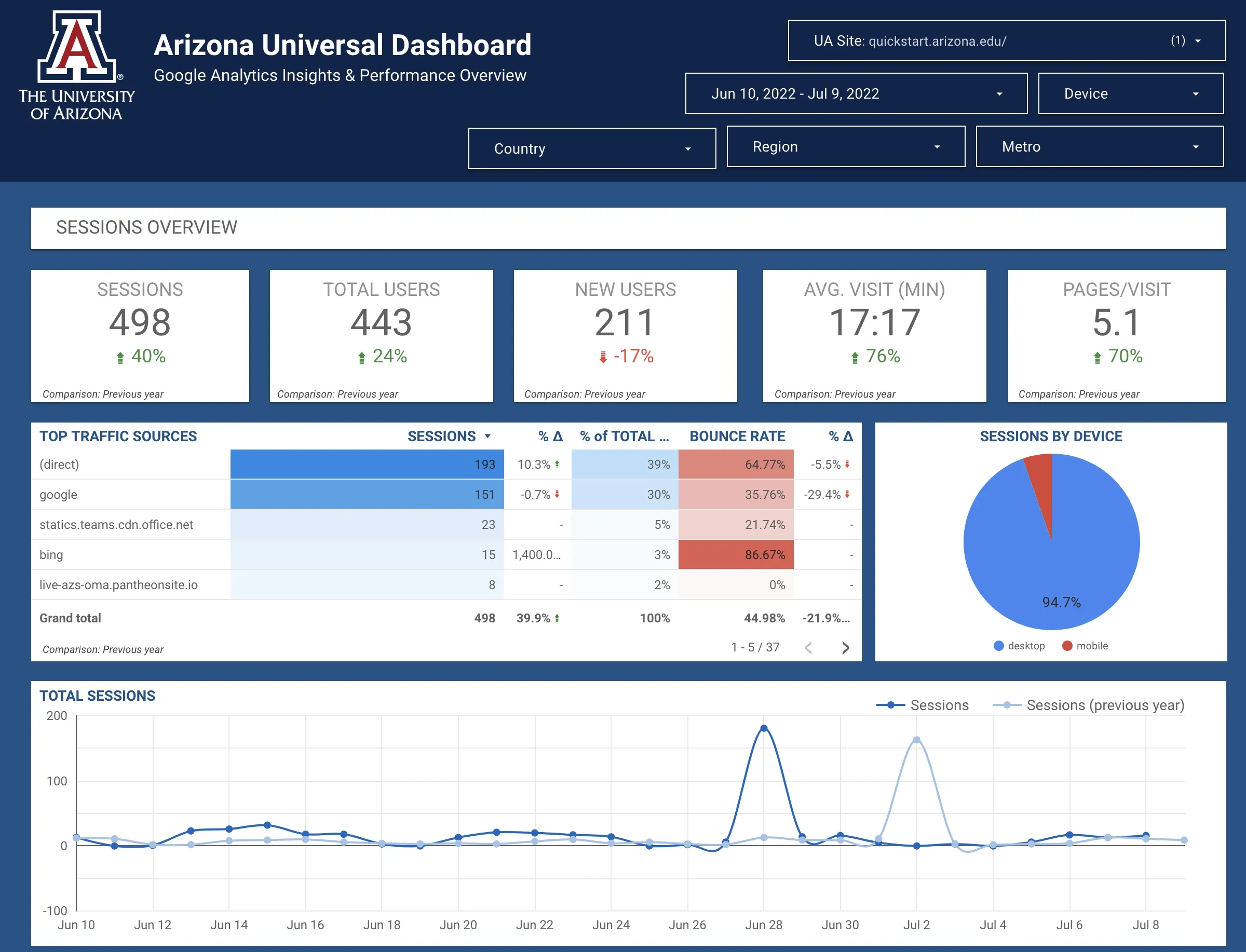1246x952 pixels.
Task: Open the UA Site selector dropdown
Action: pyautogui.click(x=1006, y=41)
